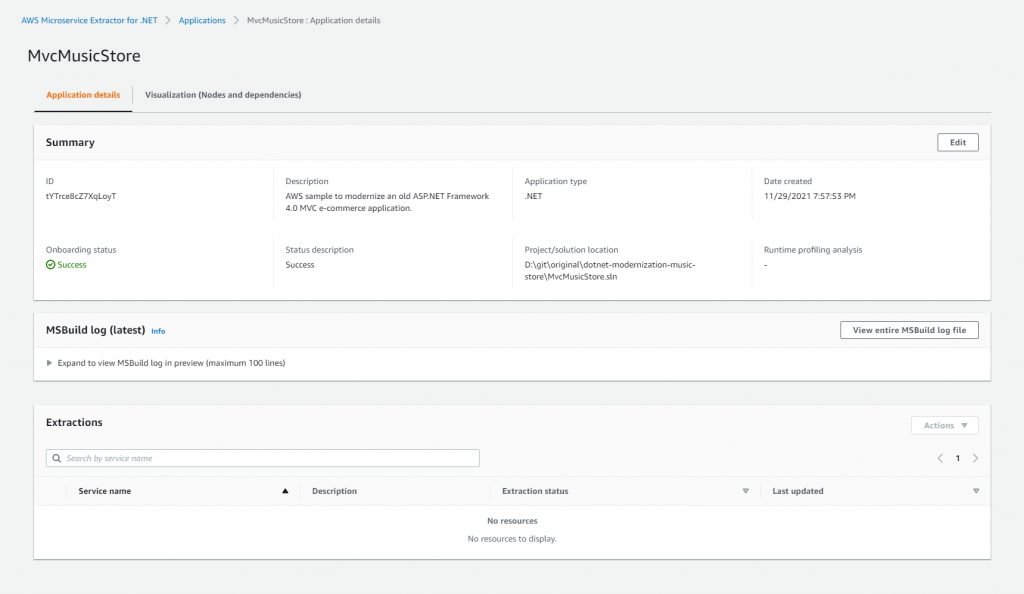The image size is (1024, 594).
Task: Select the Application details tab
Action: (83, 95)
